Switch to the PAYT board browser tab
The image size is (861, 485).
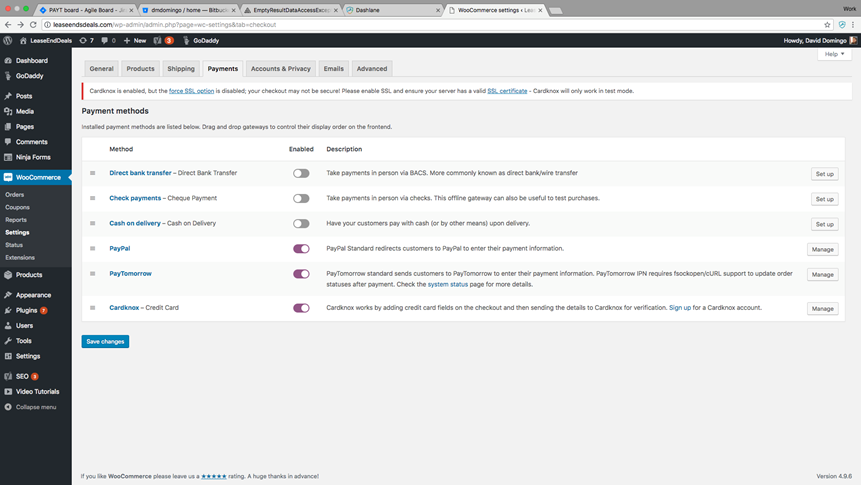pos(87,10)
